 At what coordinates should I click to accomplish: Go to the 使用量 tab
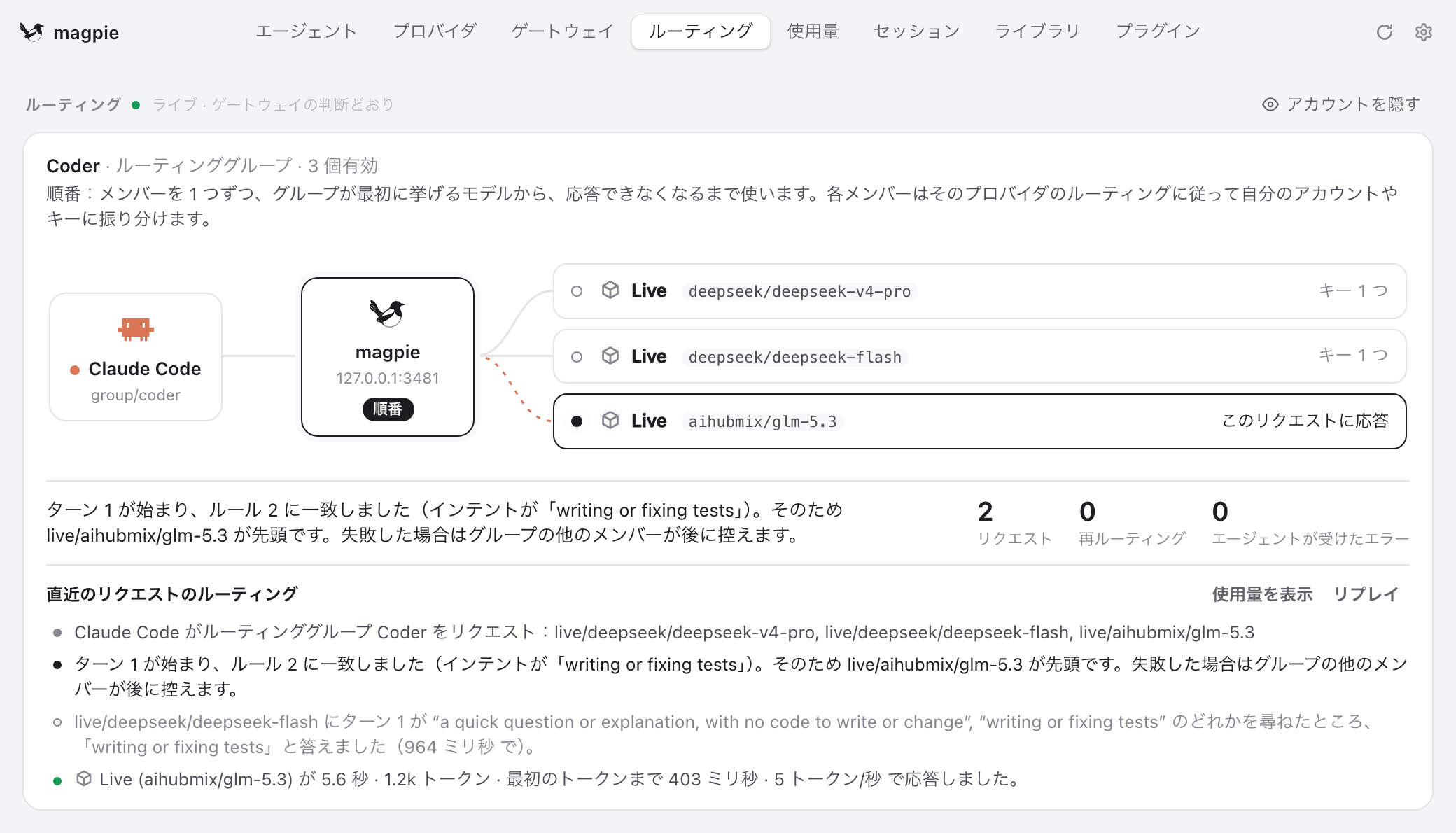[x=813, y=31]
